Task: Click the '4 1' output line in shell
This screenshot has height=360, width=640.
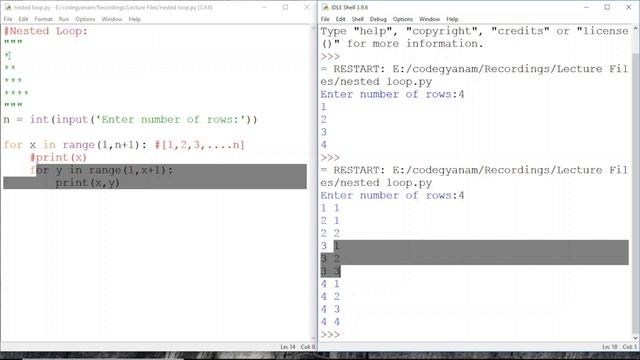Action: pyautogui.click(x=330, y=284)
